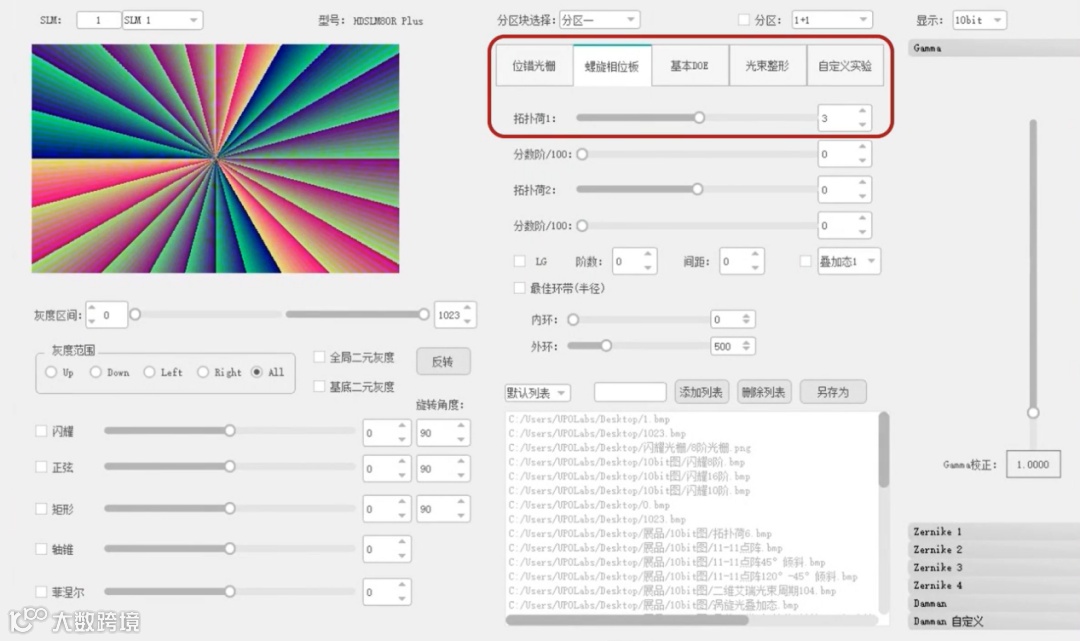
Task: Click the 反转 button
Action: point(443,361)
